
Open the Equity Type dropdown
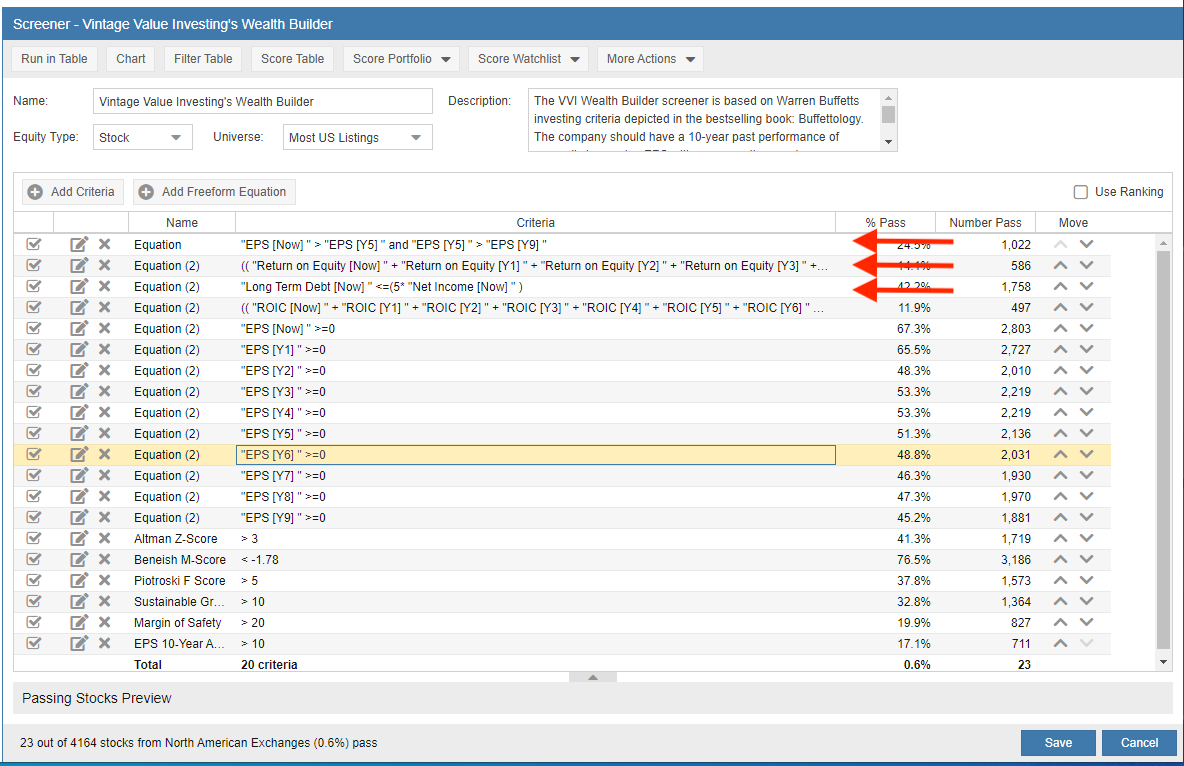pos(143,137)
